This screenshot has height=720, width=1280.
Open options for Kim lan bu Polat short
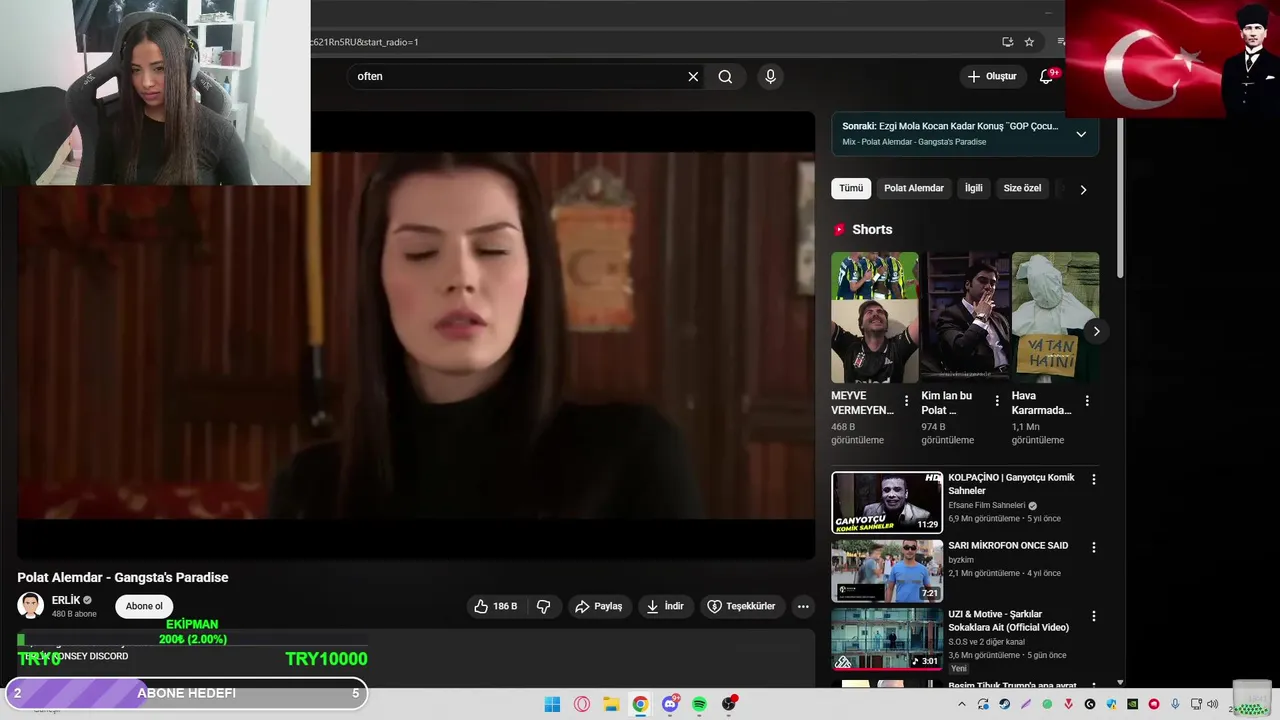point(997,401)
